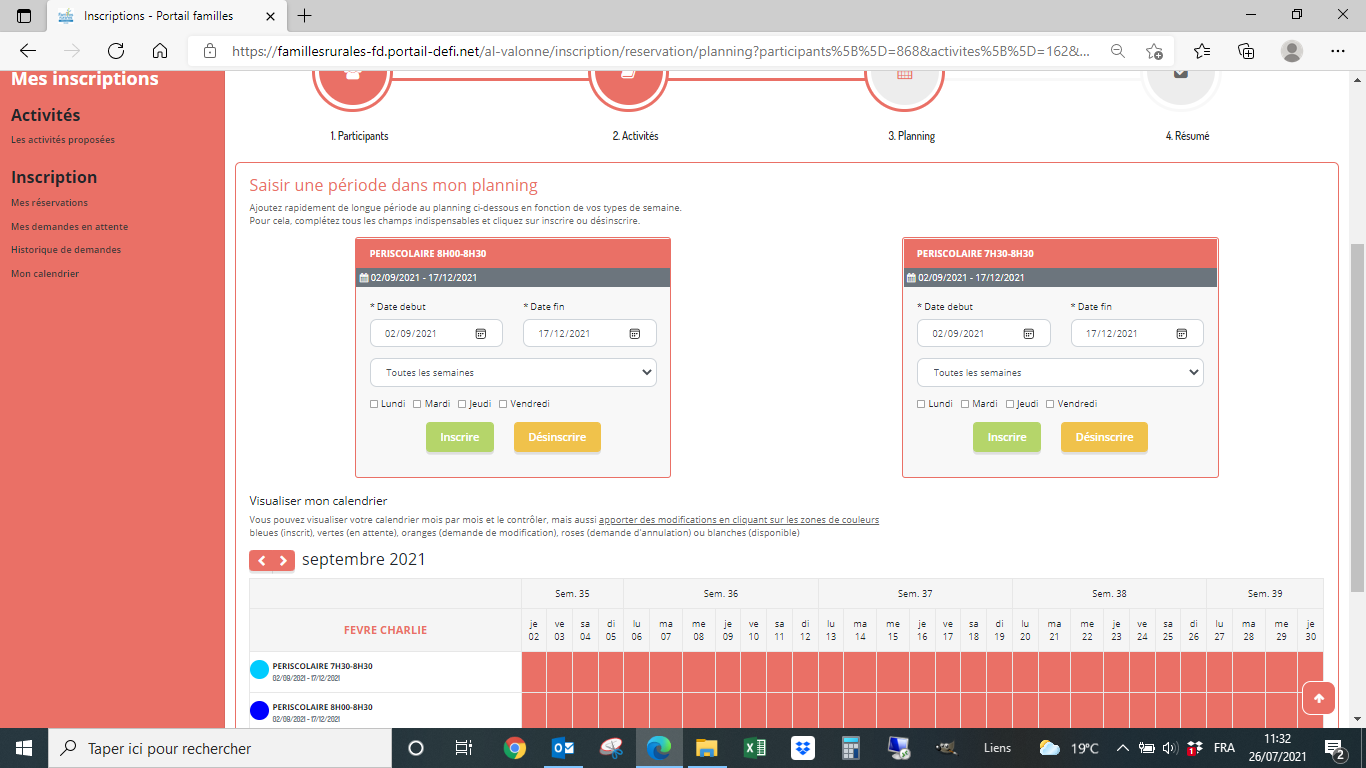The height and width of the screenshot is (768, 1366).
Task: Open Mes réservations in sidebar
Action: (49, 203)
